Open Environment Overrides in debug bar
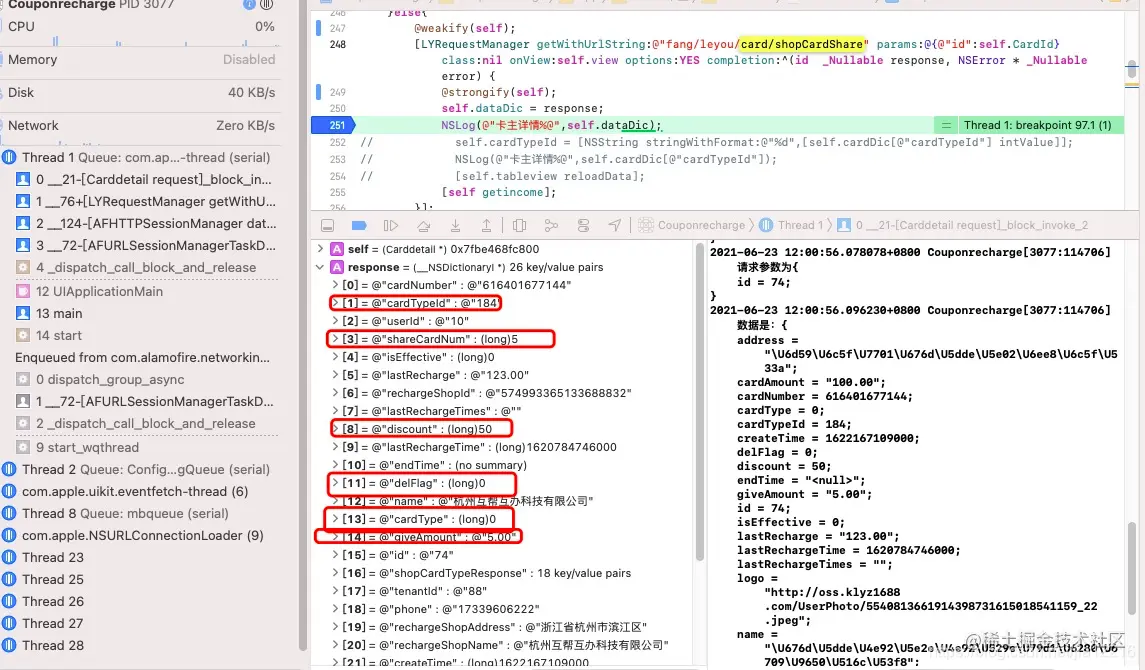The height and width of the screenshot is (670, 1145). [x=583, y=226]
